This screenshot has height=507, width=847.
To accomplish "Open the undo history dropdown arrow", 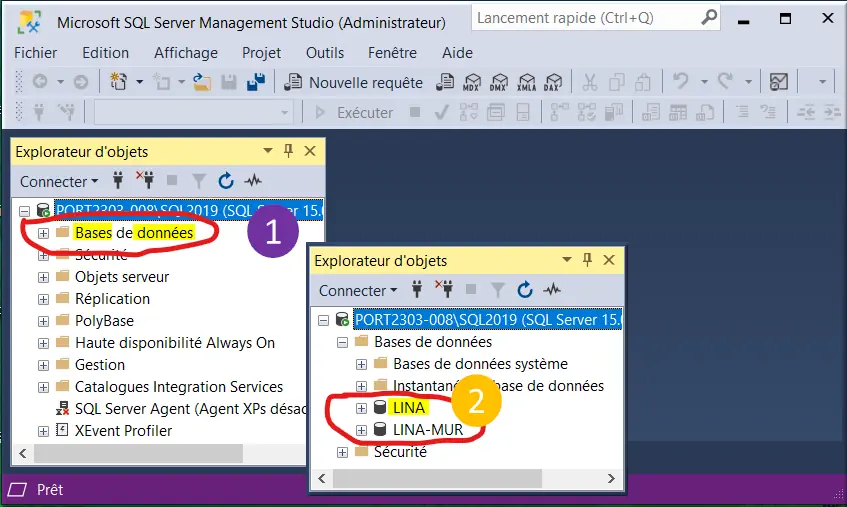I will pos(704,82).
